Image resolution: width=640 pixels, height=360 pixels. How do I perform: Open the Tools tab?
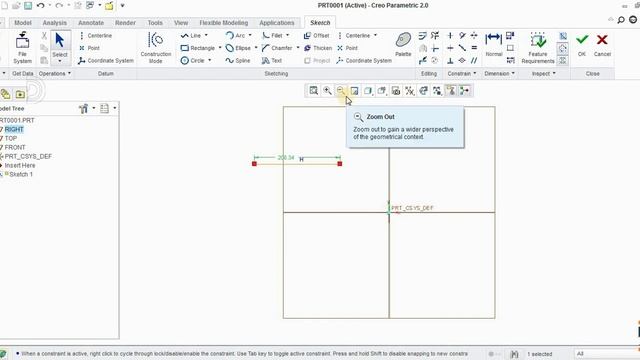pyautogui.click(x=155, y=23)
